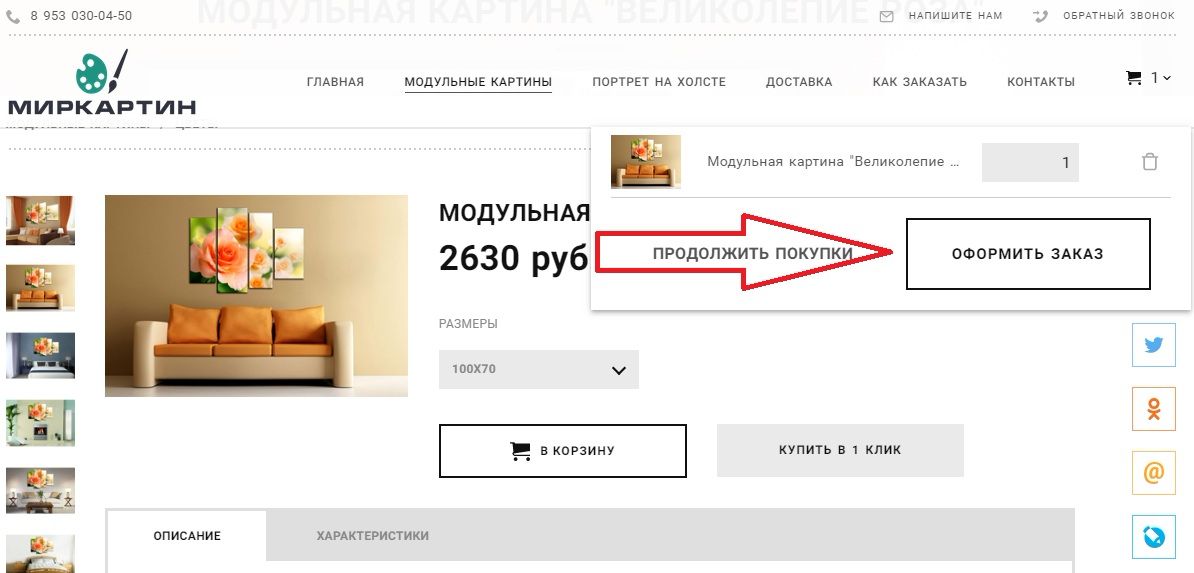Expand the cart chevron next to the item count
1194x573 pixels.
pos(1167,78)
